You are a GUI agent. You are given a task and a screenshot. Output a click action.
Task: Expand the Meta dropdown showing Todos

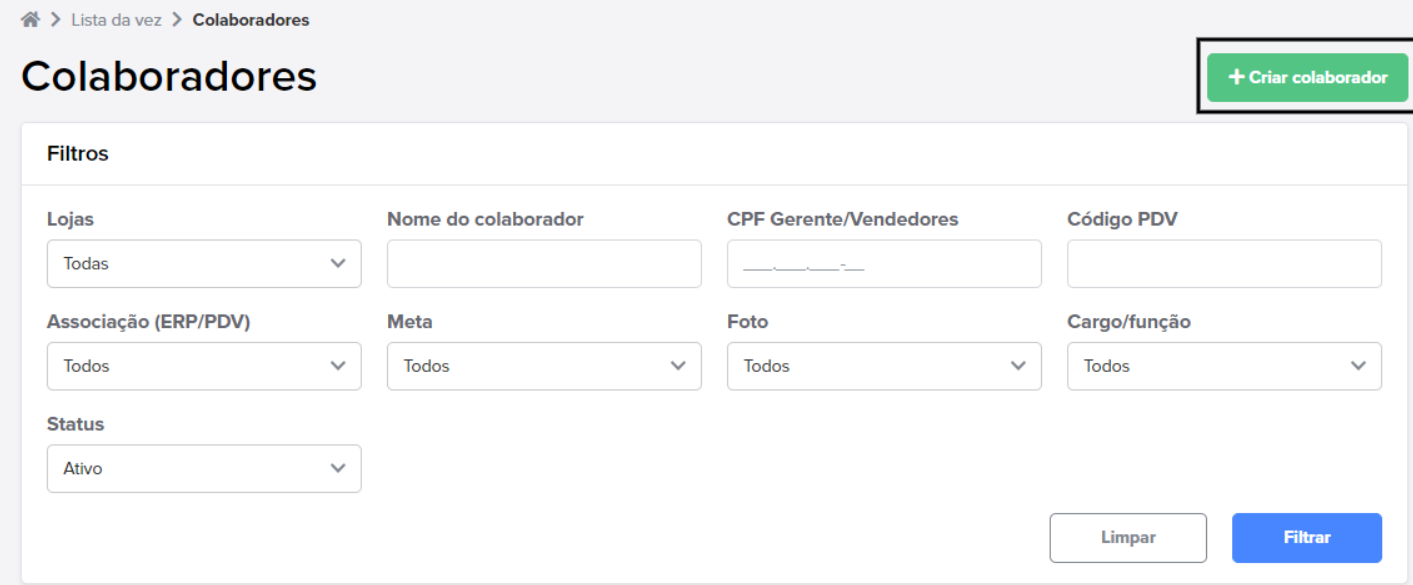(544, 366)
